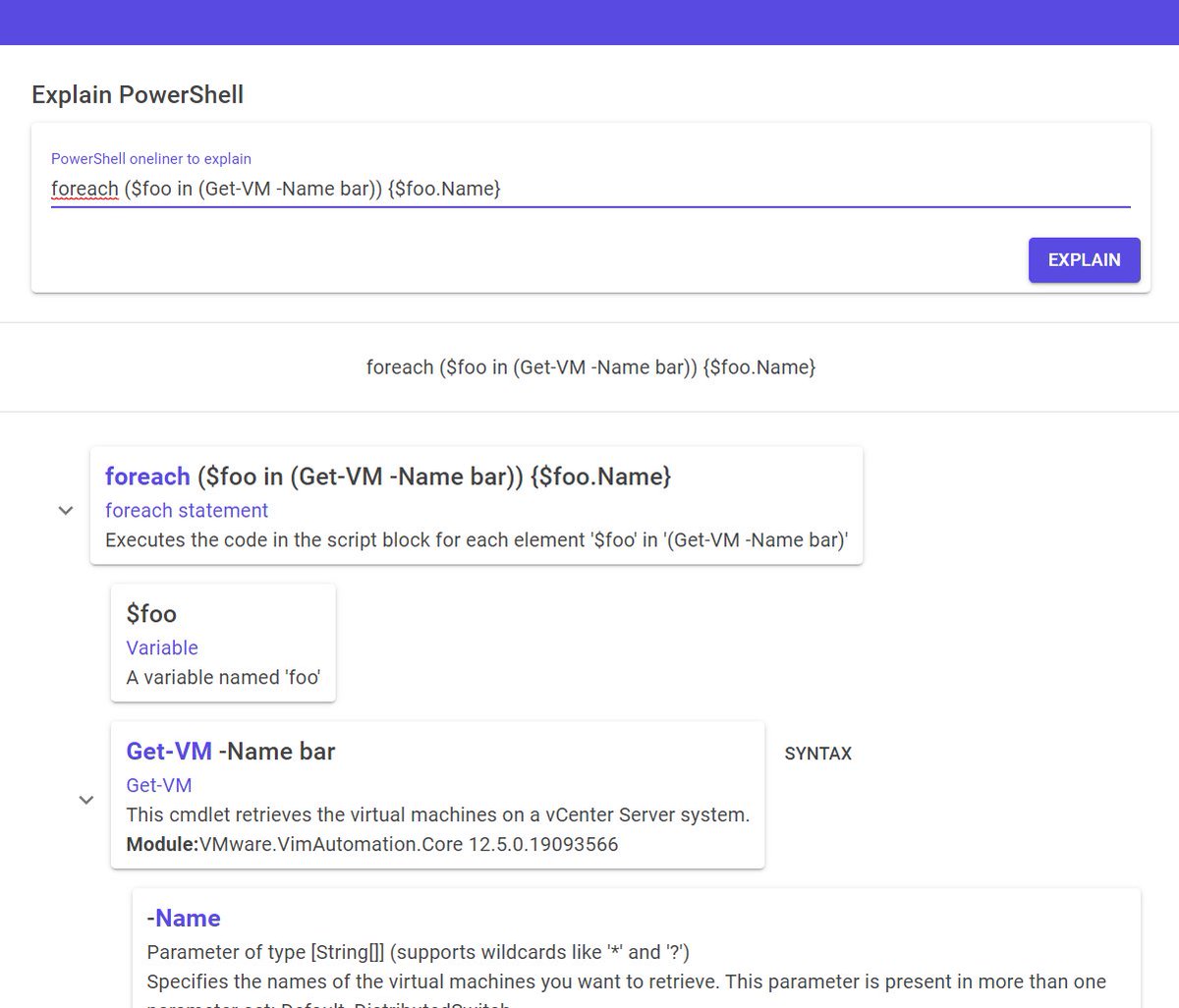Click the centered oneliner text above the cards
Screen dimensions: 1179x1008
(590, 367)
